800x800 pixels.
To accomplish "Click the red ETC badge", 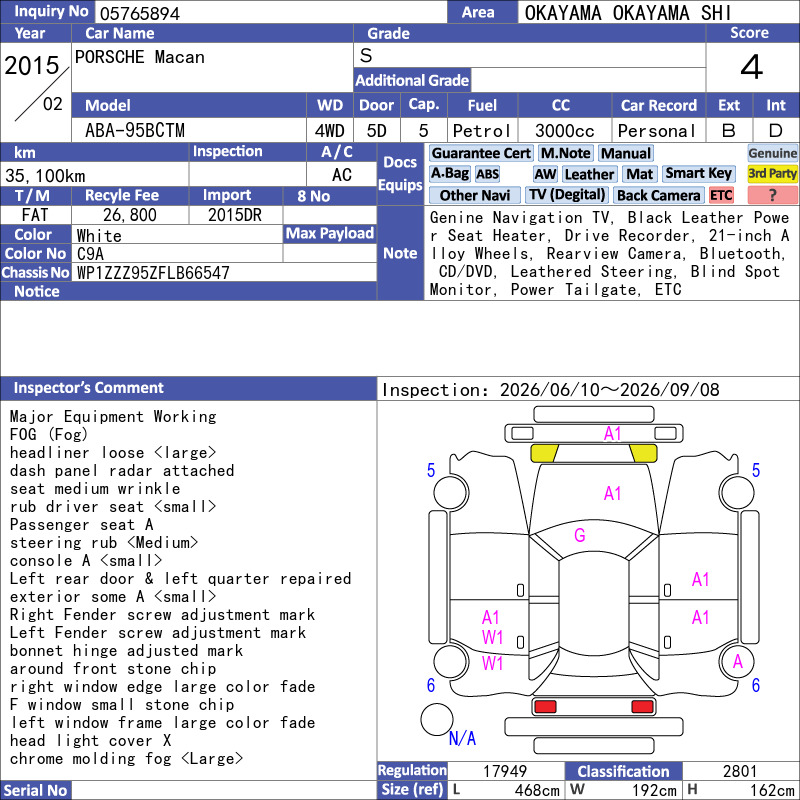I will click(721, 195).
